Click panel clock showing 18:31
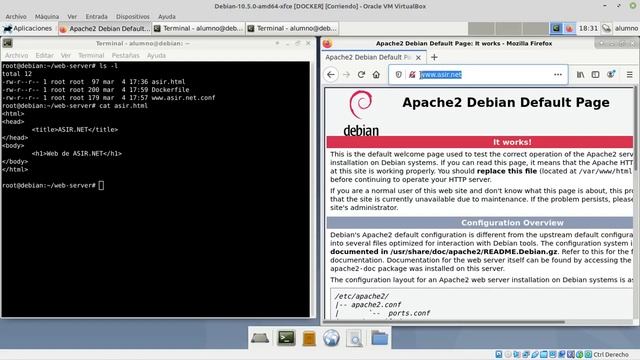Image resolution: width=640 pixels, height=360 pixels. coord(588,29)
